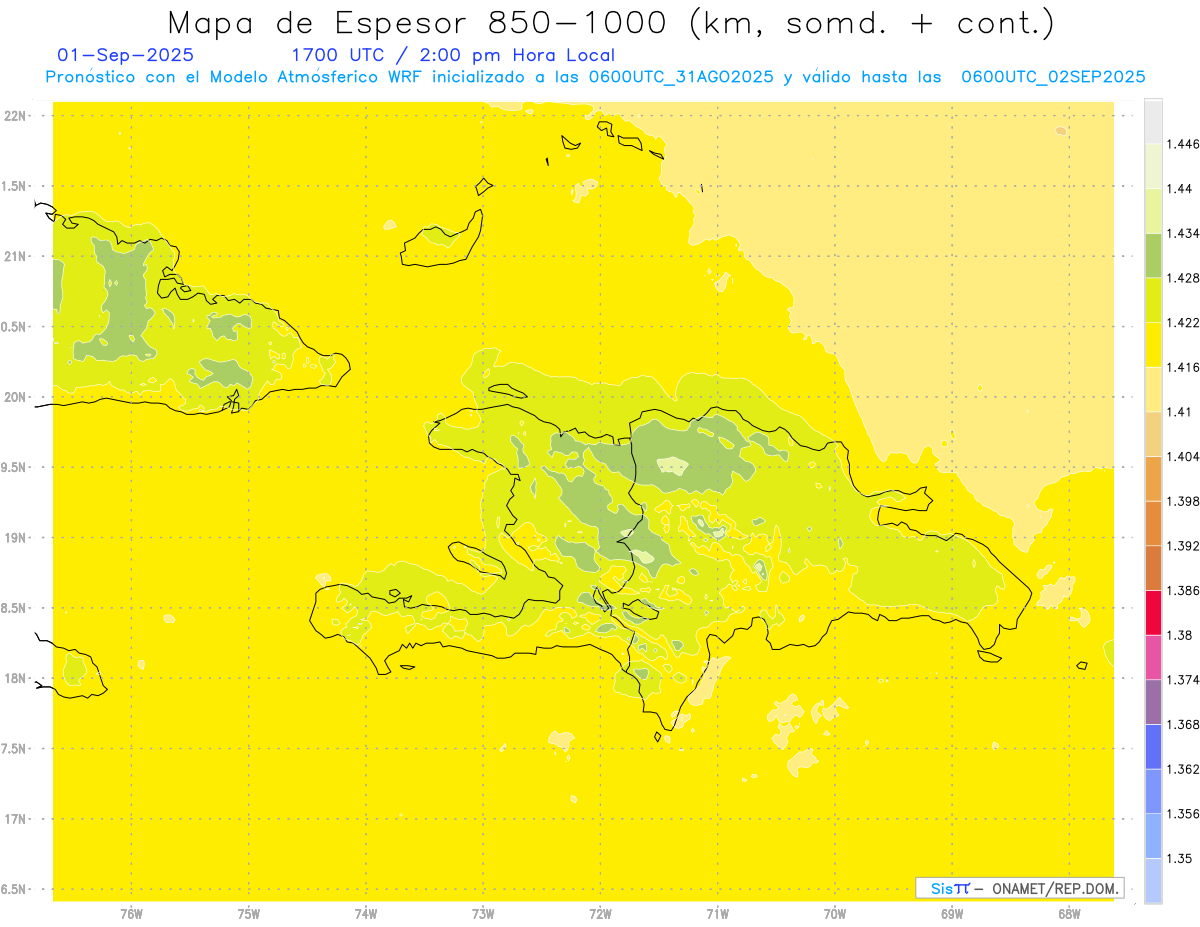Screen dimensions: 1200x927
Task: Click the '21N' latitude label
Action: (x=17, y=257)
